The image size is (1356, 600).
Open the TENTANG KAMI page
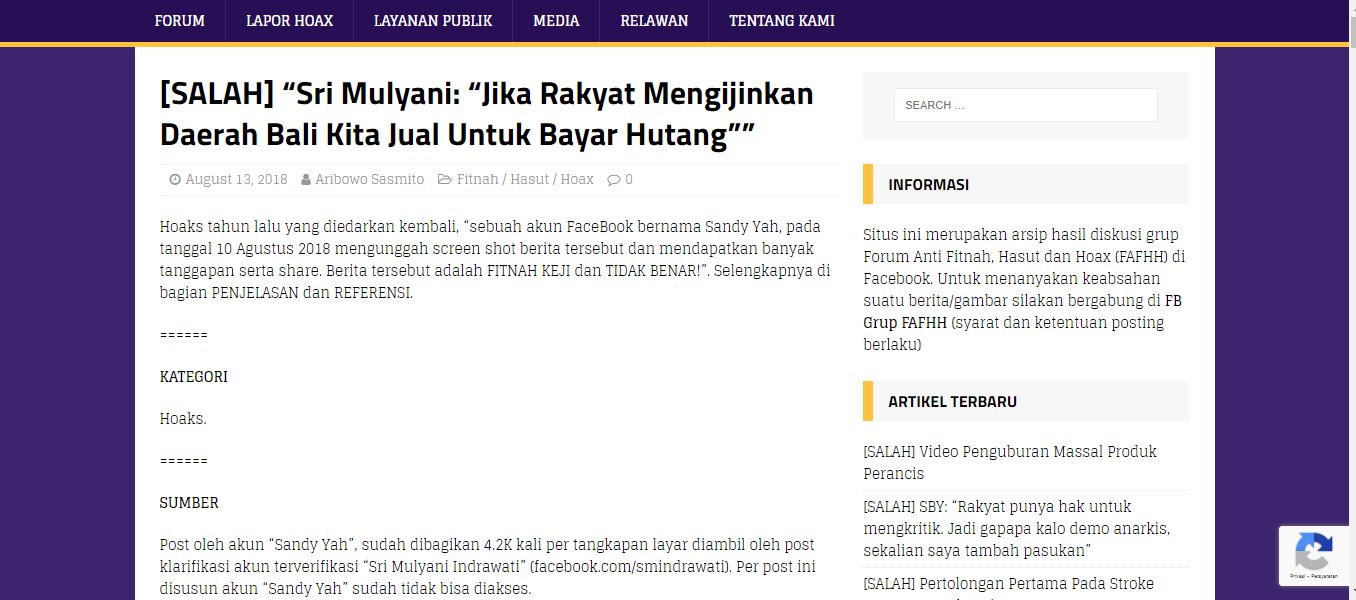click(x=782, y=20)
